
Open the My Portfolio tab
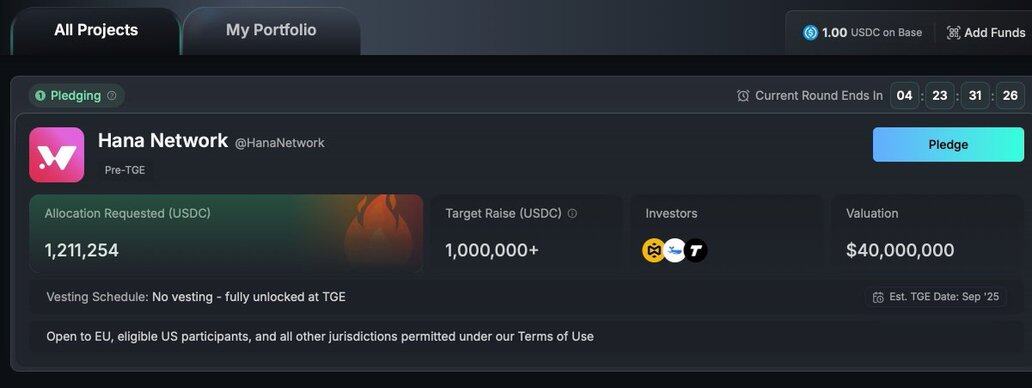[x=271, y=31]
